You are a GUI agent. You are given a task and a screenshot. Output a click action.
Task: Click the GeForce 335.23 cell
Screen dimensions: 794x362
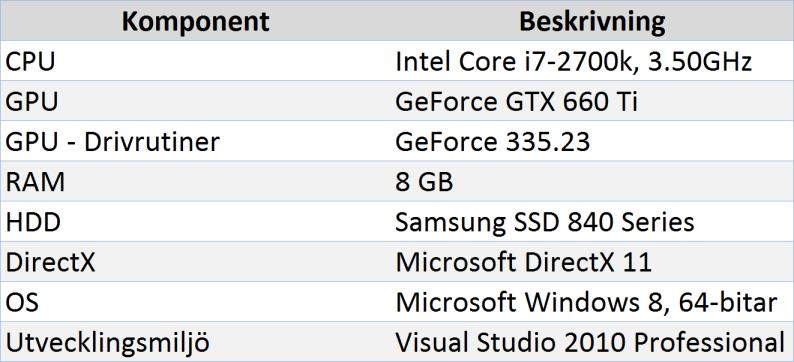[x=592, y=141]
